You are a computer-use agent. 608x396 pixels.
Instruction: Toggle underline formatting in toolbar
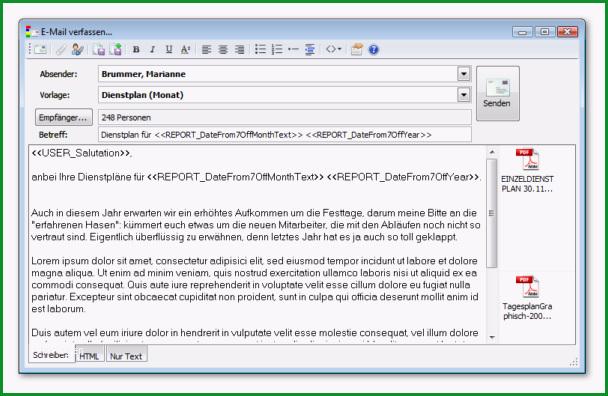pyautogui.click(x=169, y=50)
